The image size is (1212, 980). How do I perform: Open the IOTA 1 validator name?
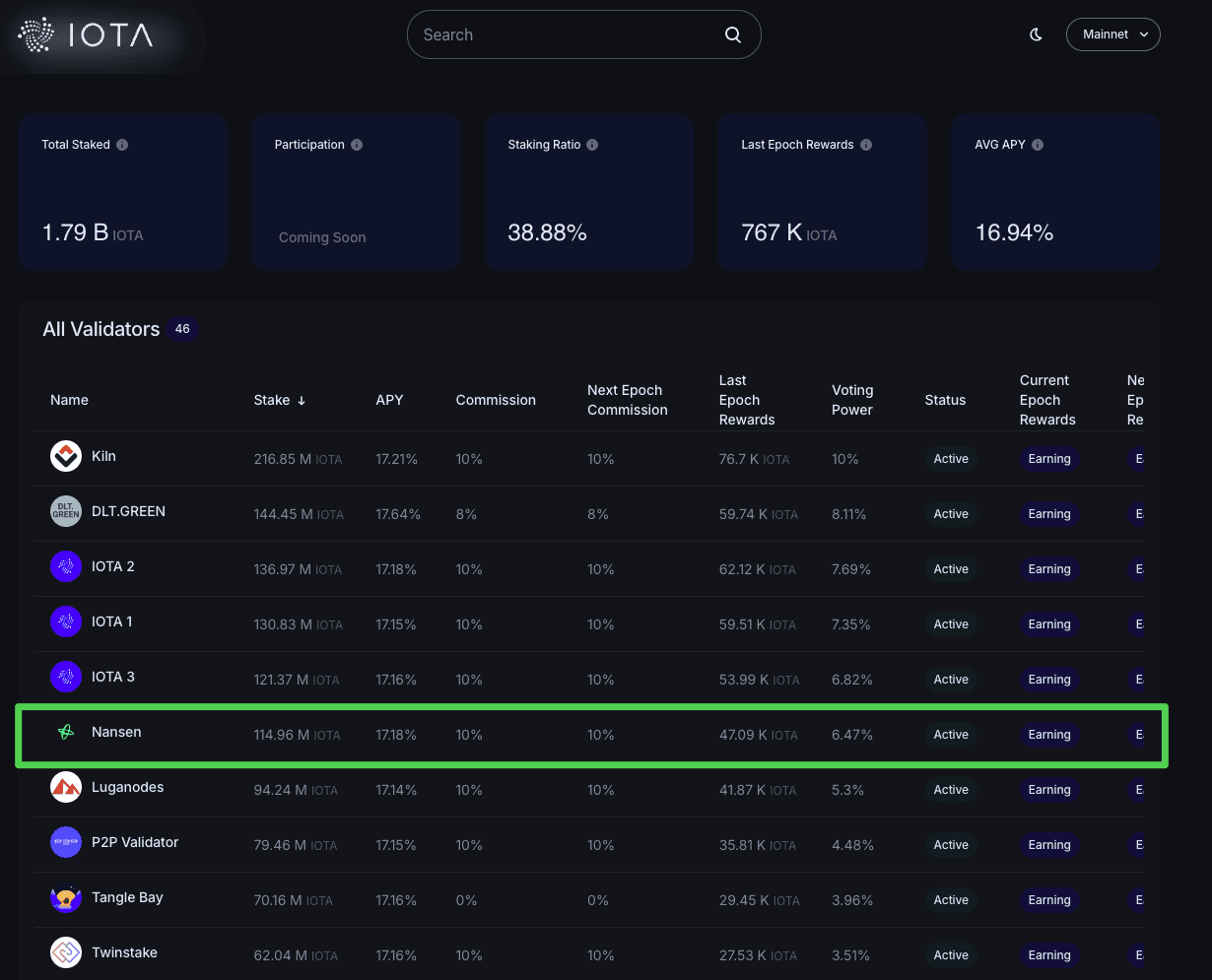112,622
